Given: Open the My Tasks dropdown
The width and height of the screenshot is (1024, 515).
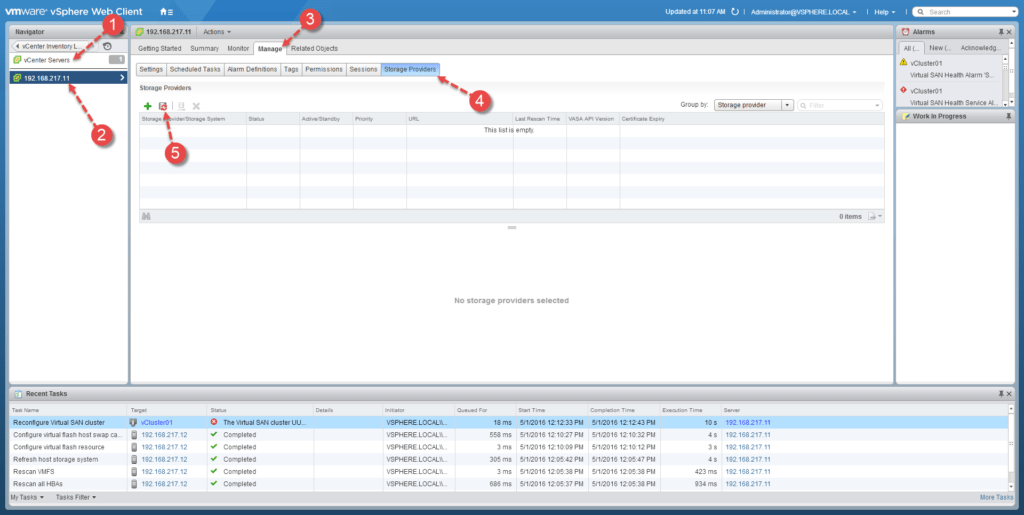Looking at the screenshot, I should click(x=27, y=497).
